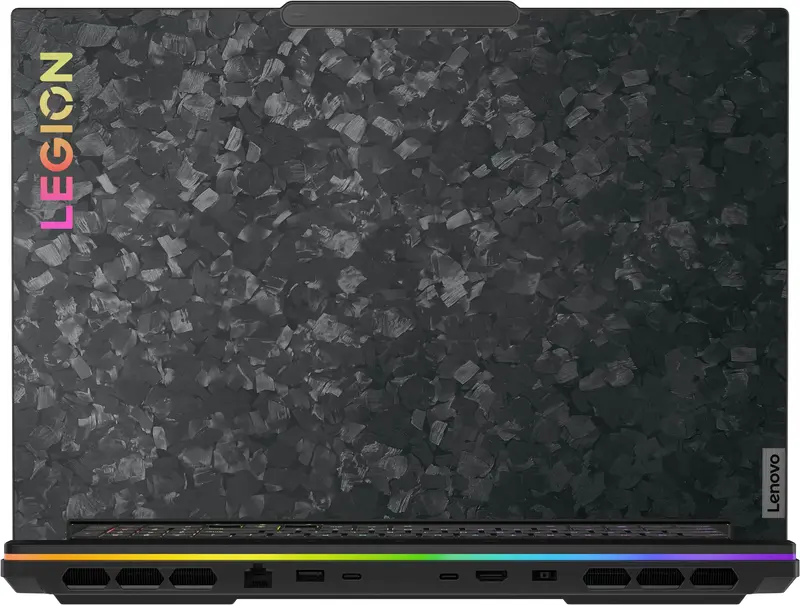
Task: Click the USB-C port next to HDMI
Action: (448, 576)
